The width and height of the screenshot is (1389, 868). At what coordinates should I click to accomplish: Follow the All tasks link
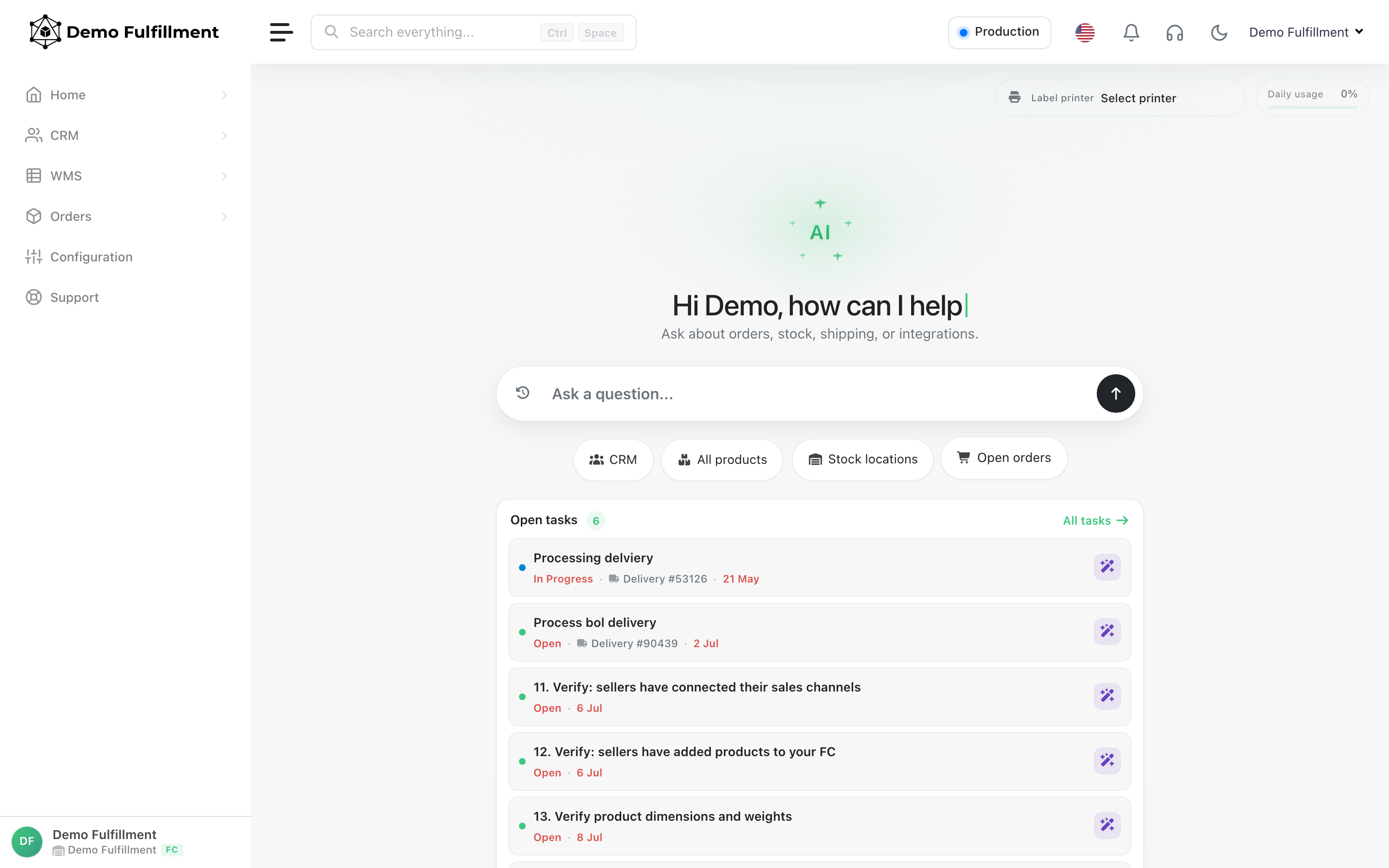1096,521
